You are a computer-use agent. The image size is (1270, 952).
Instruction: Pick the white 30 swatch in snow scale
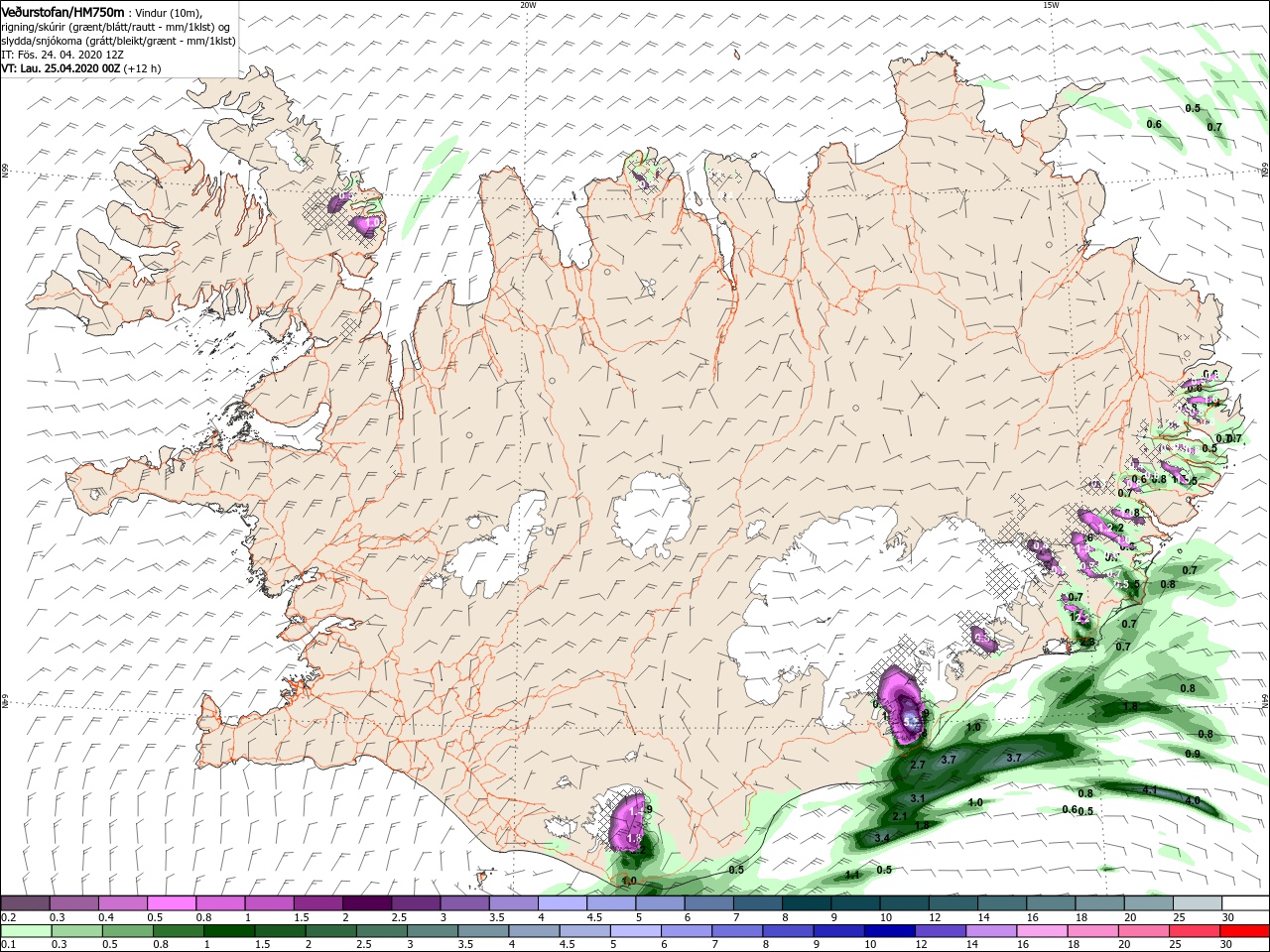(x=1246, y=902)
